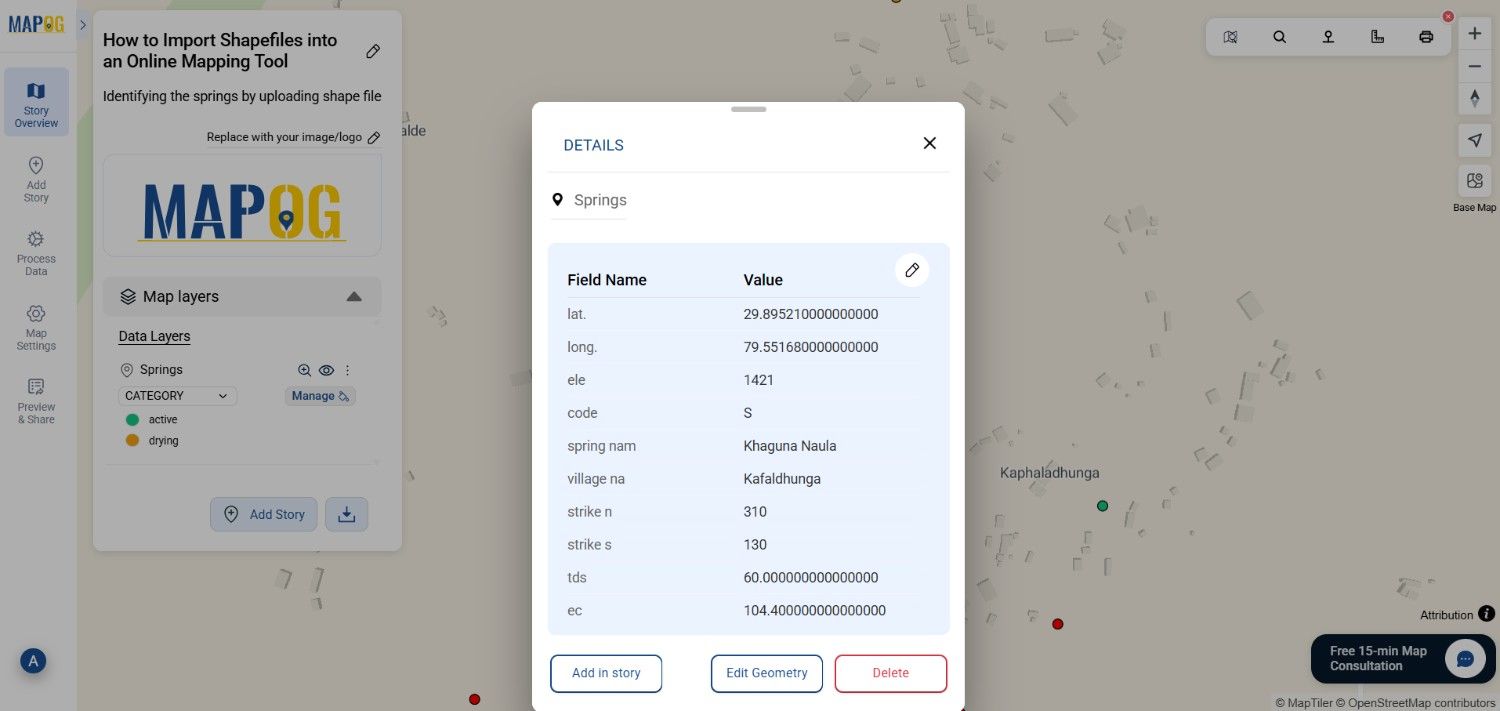Edit field values using the pencil icon
The height and width of the screenshot is (711, 1500).
(x=911, y=270)
